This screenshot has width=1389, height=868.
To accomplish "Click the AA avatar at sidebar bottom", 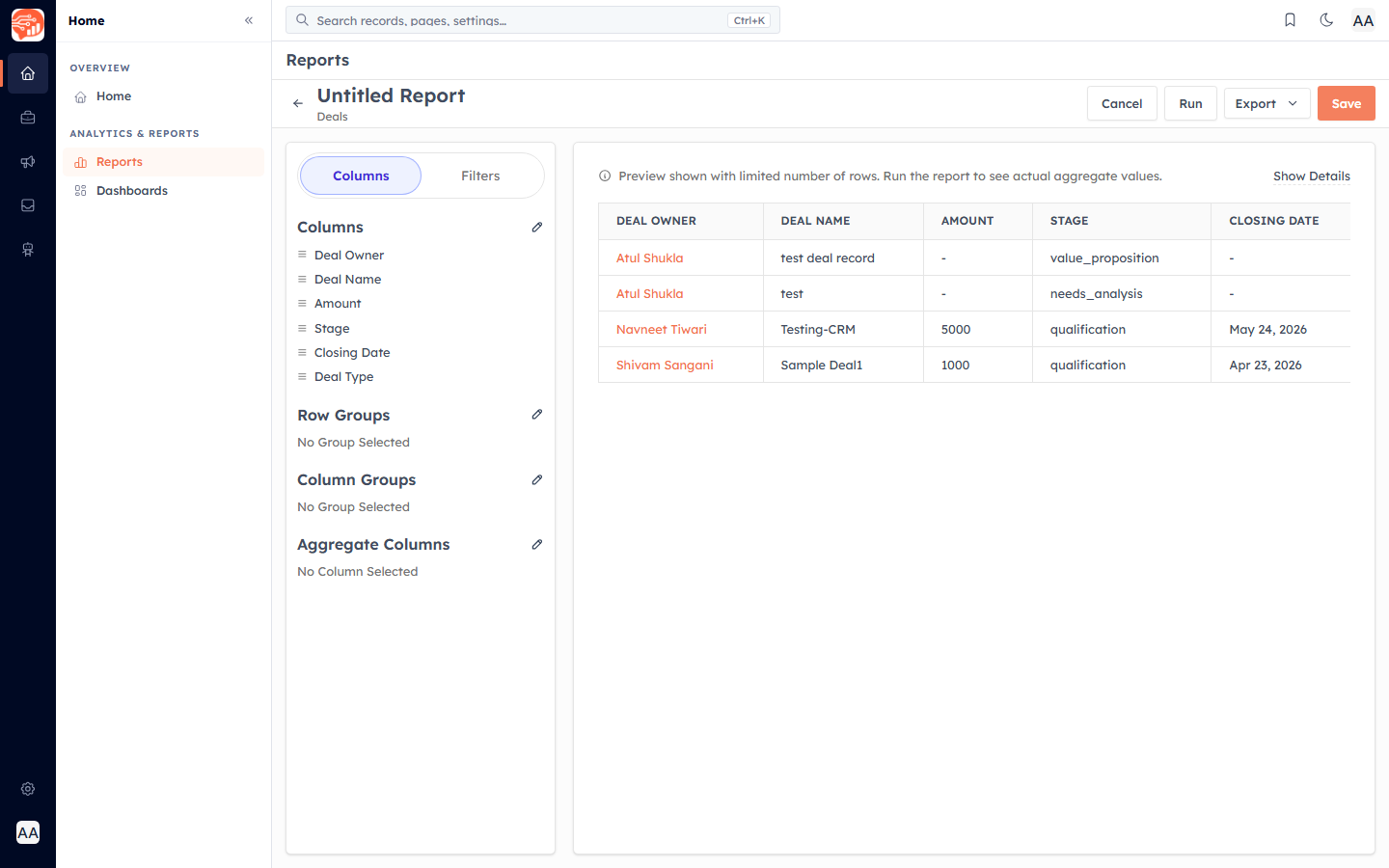I will tap(28, 832).
